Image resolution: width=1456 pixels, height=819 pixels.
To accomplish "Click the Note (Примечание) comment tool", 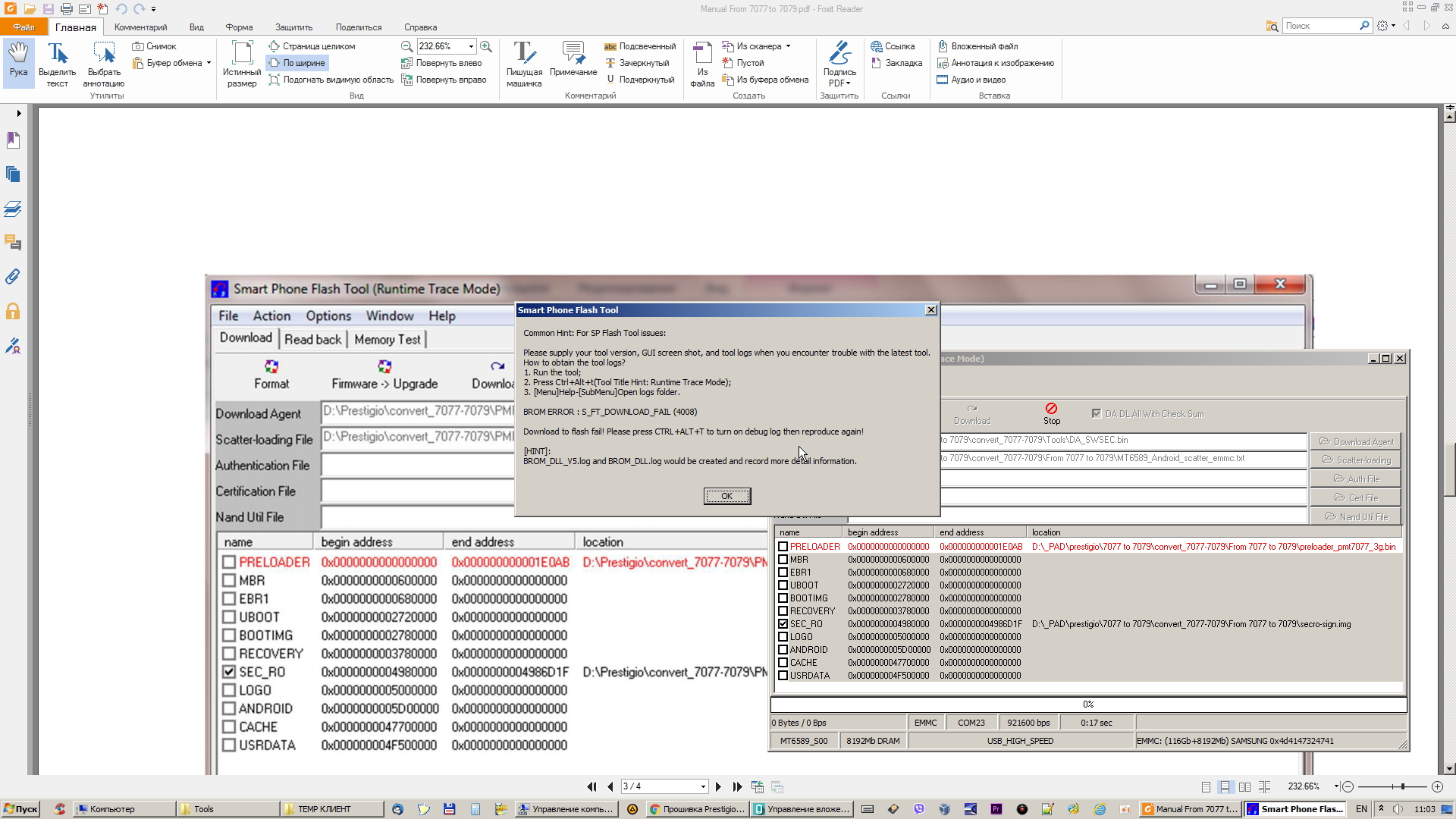I will [573, 59].
